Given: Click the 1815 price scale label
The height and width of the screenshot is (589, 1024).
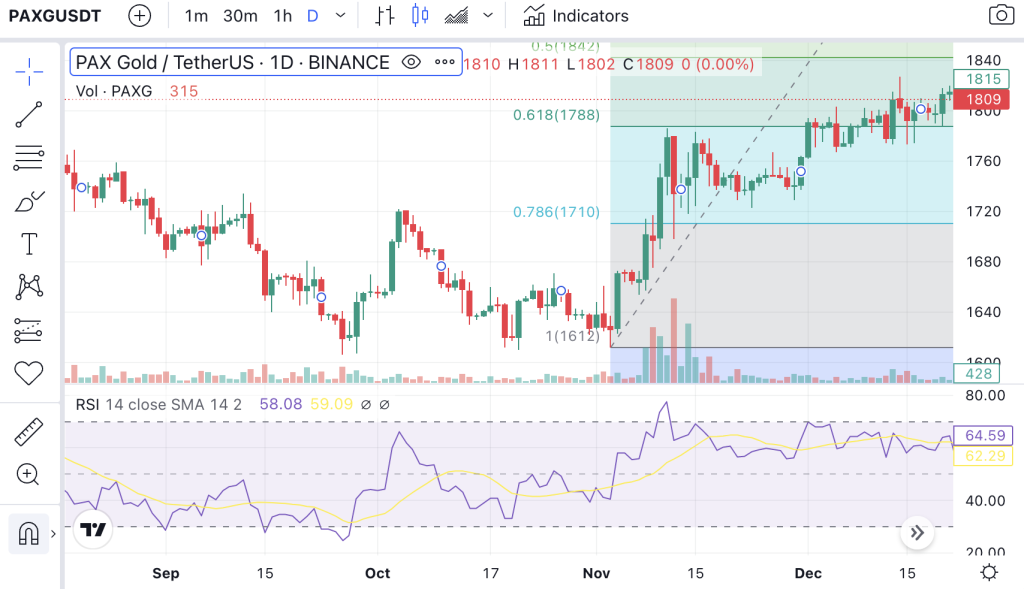Looking at the screenshot, I should coord(982,79).
